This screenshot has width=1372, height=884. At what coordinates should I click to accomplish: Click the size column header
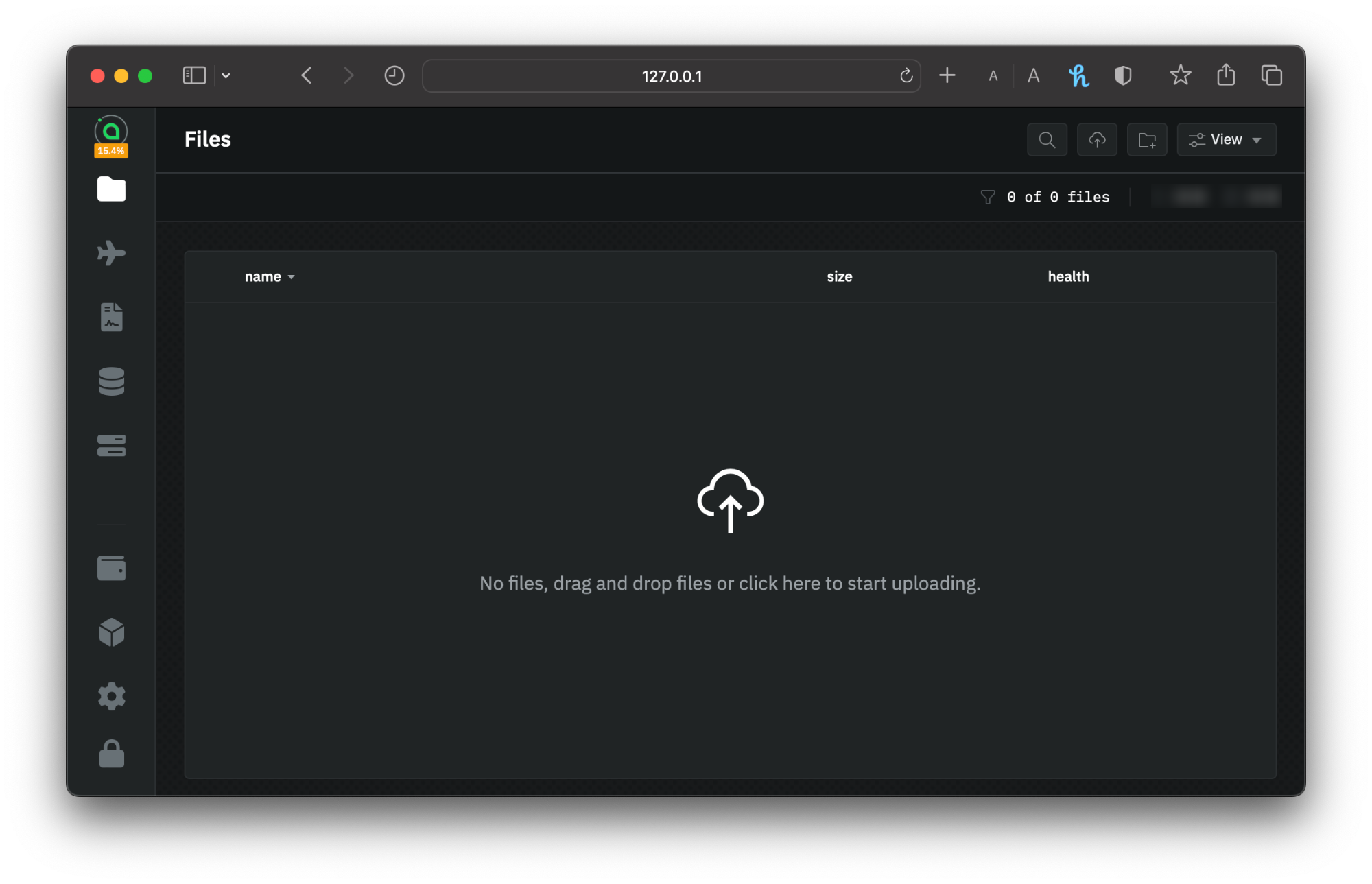[x=839, y=277]
